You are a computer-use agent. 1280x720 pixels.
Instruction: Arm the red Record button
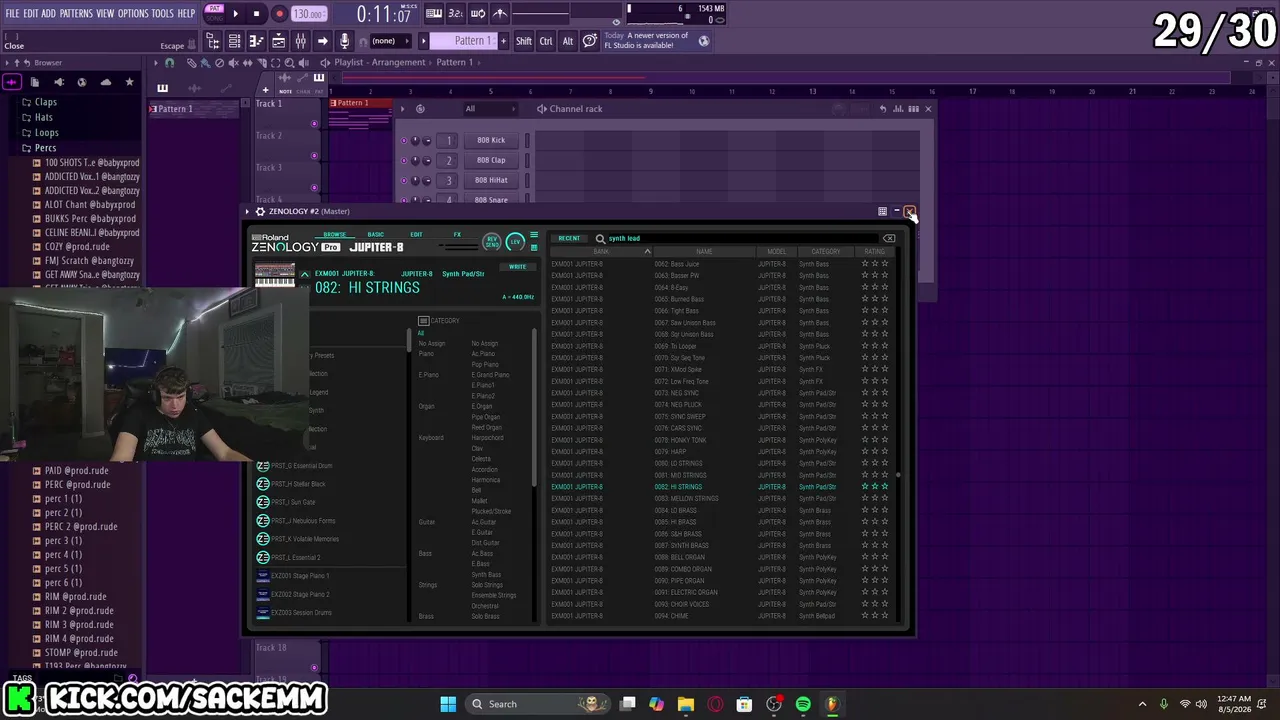279,14
